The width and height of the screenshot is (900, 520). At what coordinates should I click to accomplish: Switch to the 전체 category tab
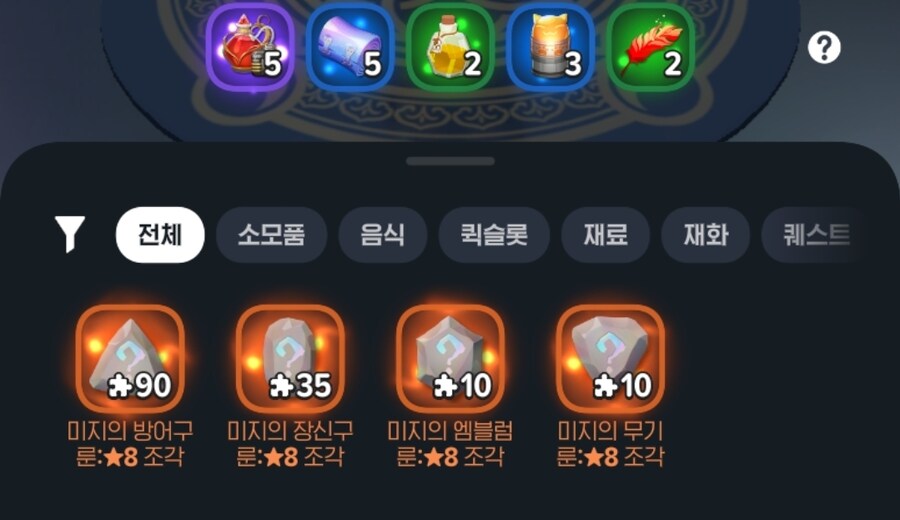click(160, 235)
